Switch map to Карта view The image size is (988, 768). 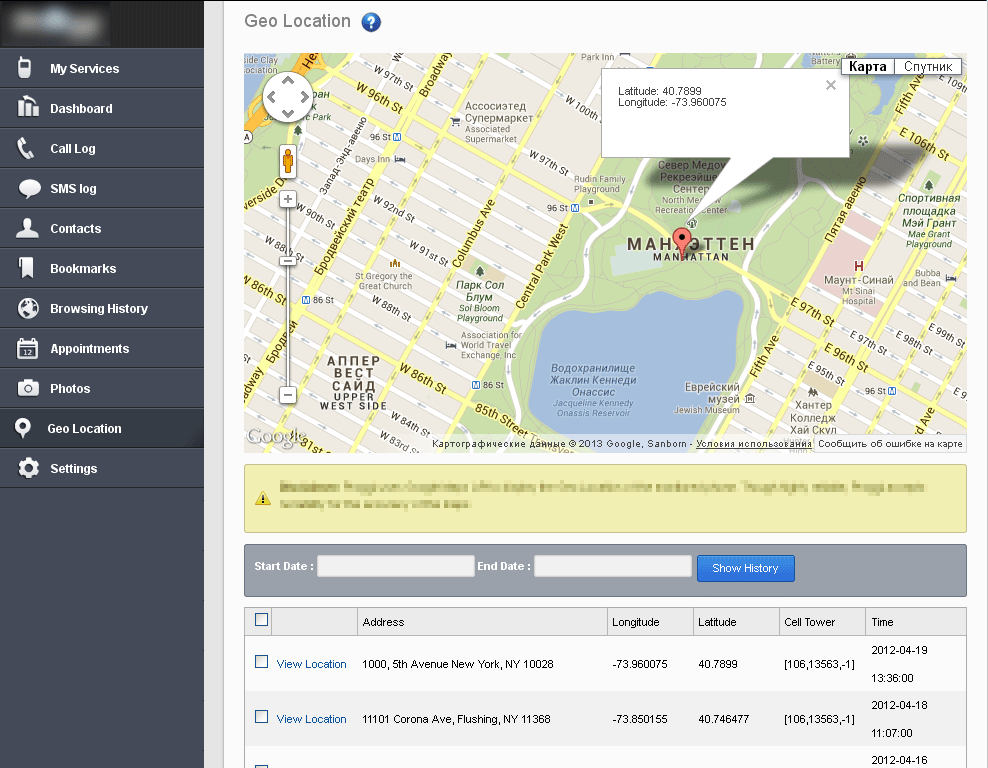coord(867,67)
